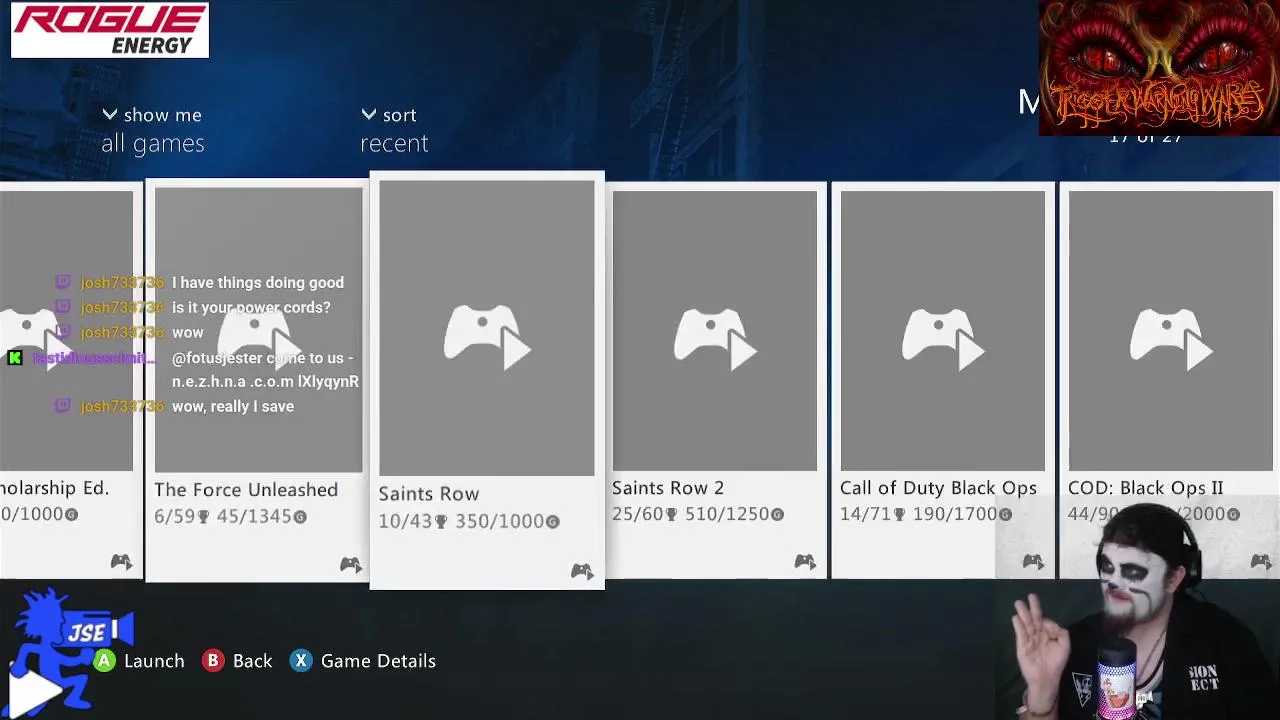Click the 6/59 achievements count
The height and width of the screenshot is (720, 1280).
tap(181, 516)
